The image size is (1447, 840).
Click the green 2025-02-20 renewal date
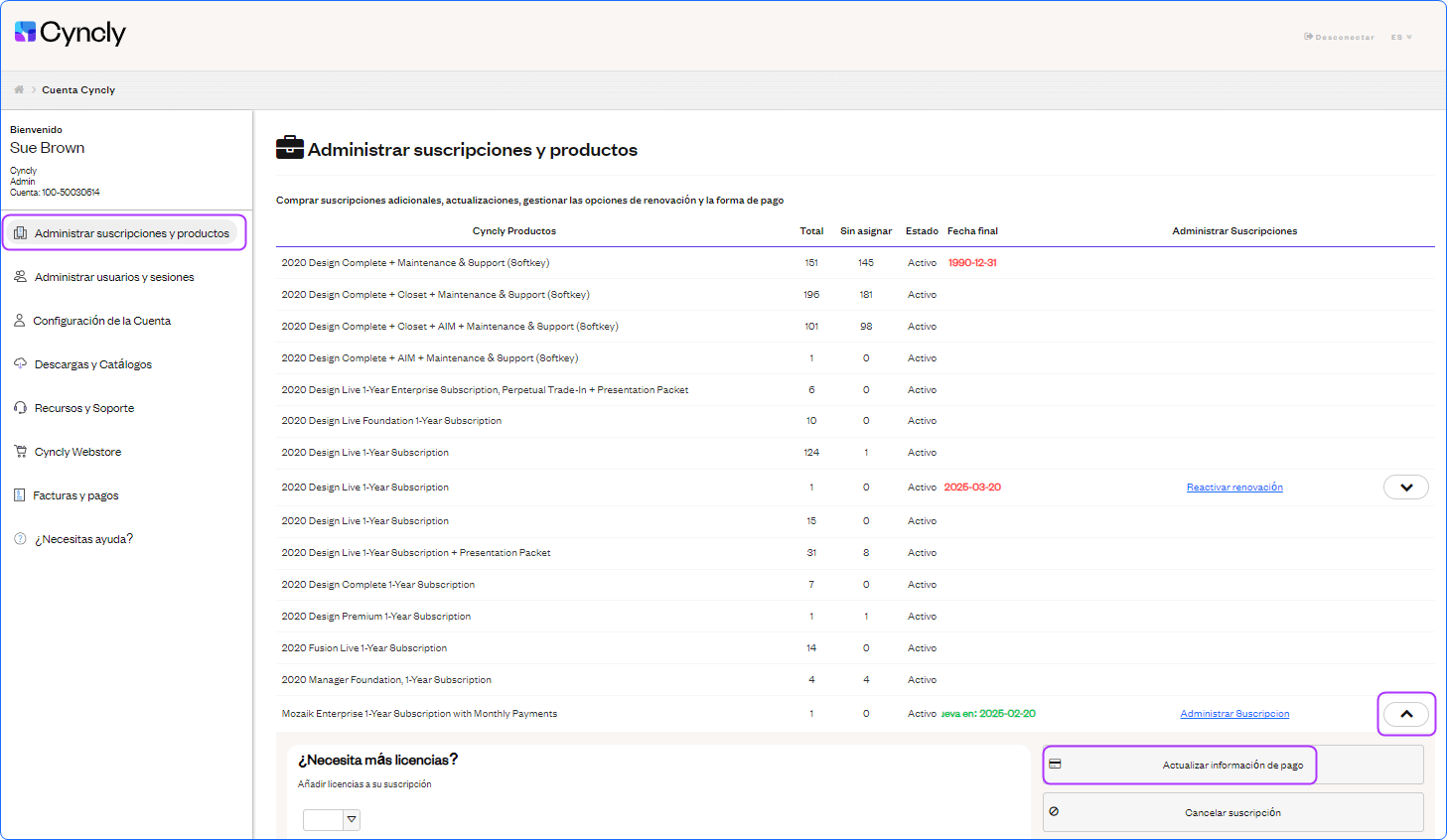tap(1007, 714)
